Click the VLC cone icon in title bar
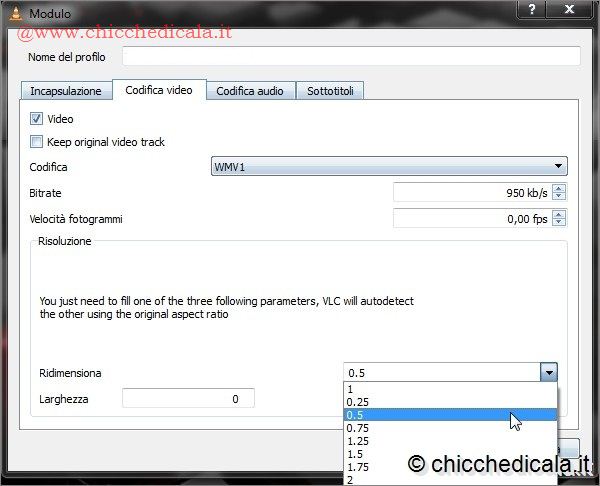Screen dimensions: 600x486 (x=14, y=13)
